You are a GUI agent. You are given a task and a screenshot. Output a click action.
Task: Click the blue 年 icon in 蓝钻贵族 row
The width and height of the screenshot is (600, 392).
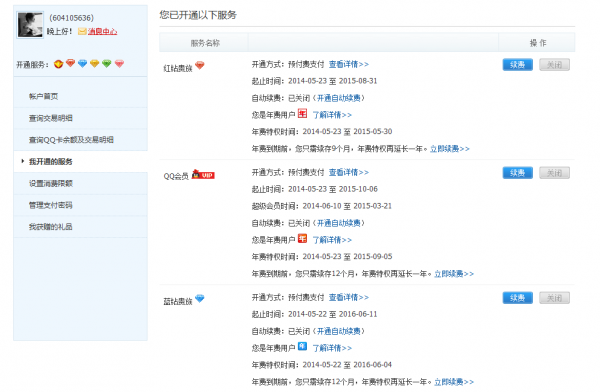[x=303, y=346]
